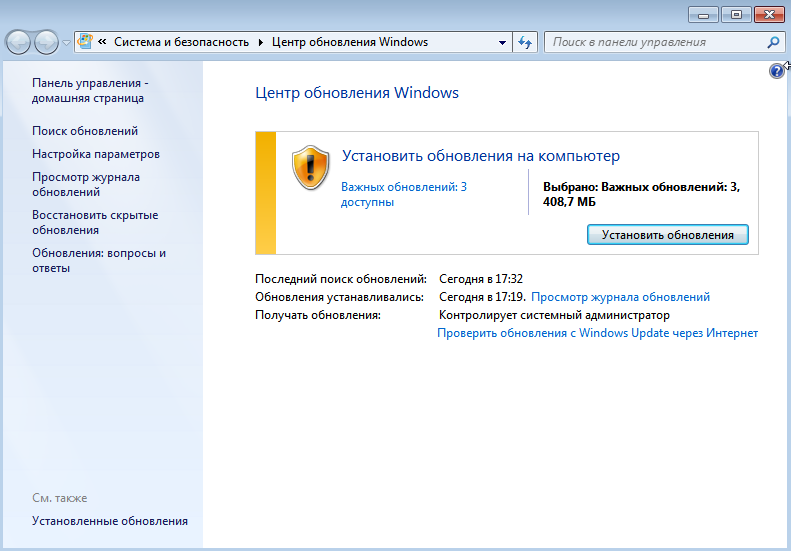This screenshot has width=791, height=551.
Task: Click the 'Установить обновления' button
Action: (x=667, y=235)
